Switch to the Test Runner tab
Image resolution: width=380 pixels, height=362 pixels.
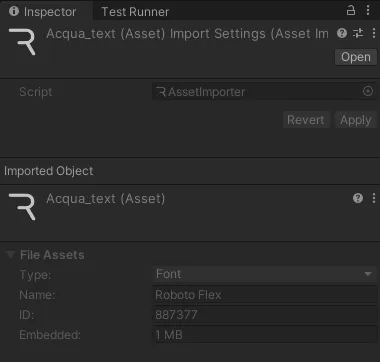tap(135, 12)
